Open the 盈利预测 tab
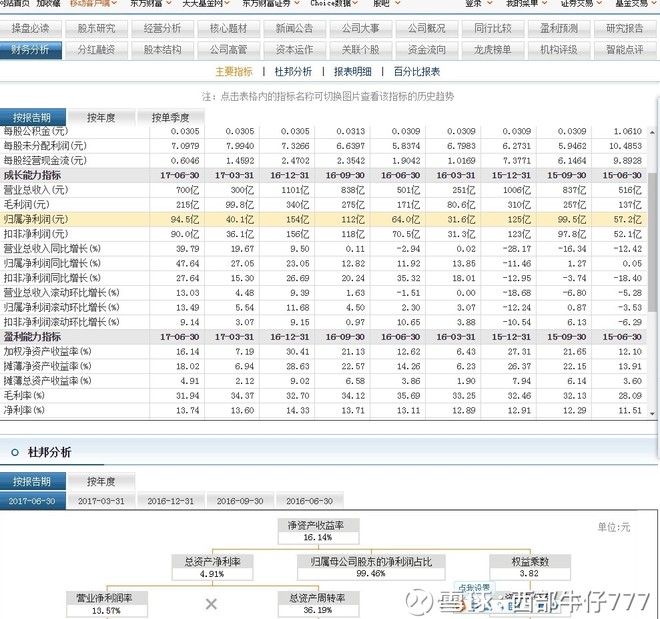The image size is (660, 619). click(x=559, y=29)
